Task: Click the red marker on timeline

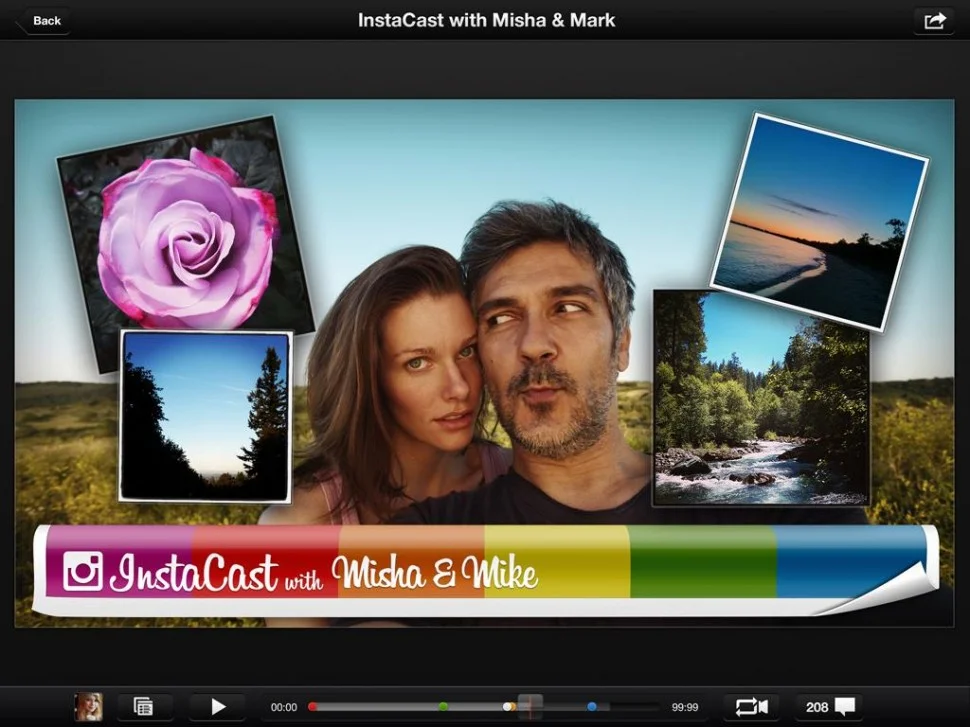Action: tap(313, 707)
